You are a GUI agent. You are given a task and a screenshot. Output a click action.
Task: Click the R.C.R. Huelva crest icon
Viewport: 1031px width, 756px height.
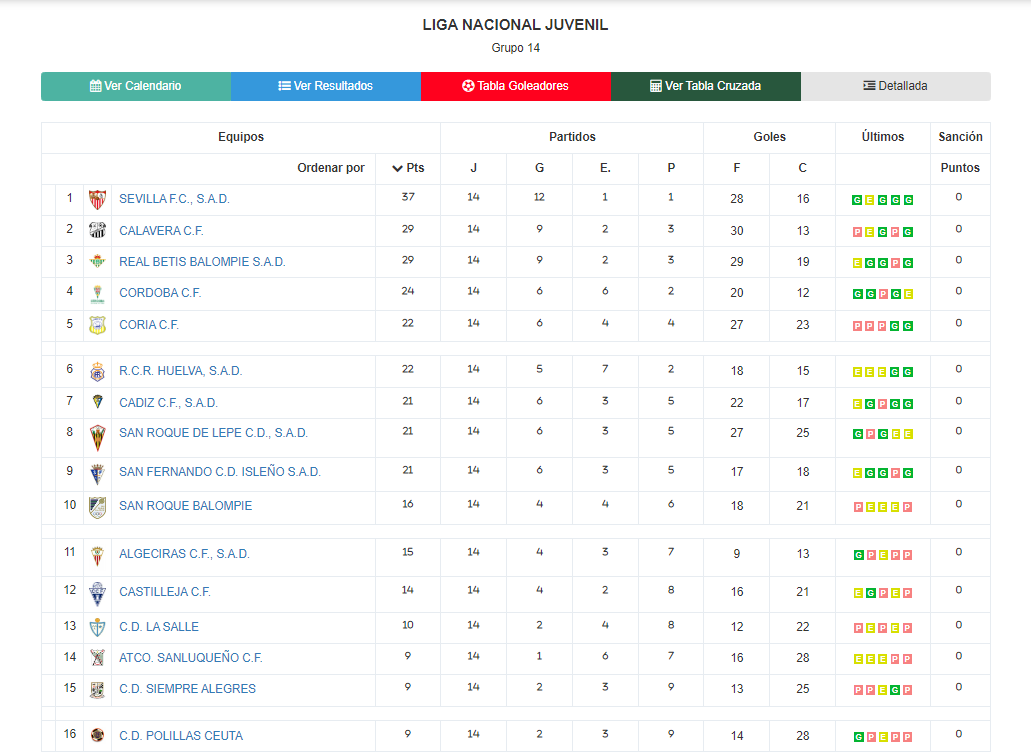point(97,371)
